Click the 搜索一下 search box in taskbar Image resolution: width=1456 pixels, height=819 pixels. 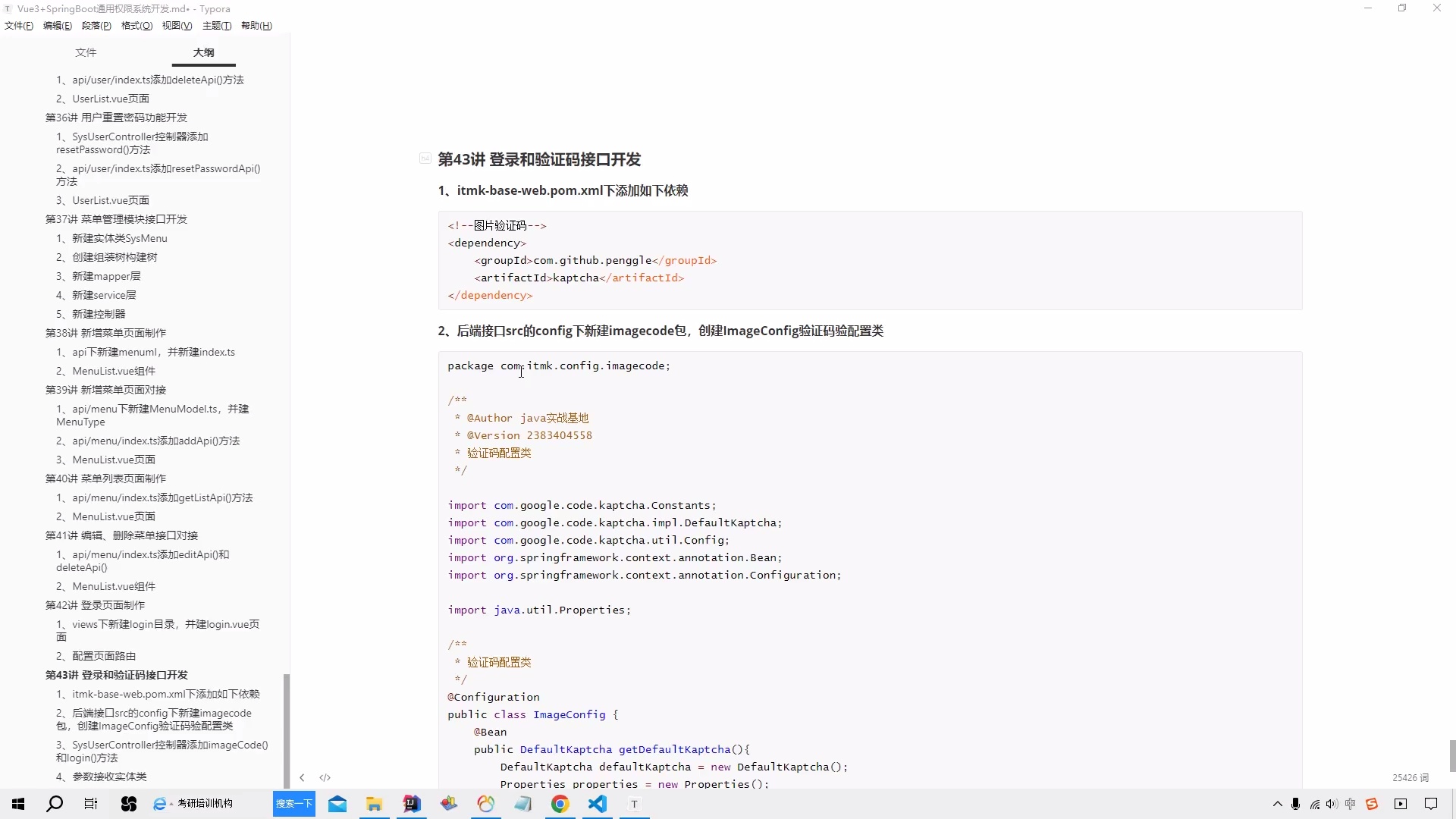(x=294, y=804)
